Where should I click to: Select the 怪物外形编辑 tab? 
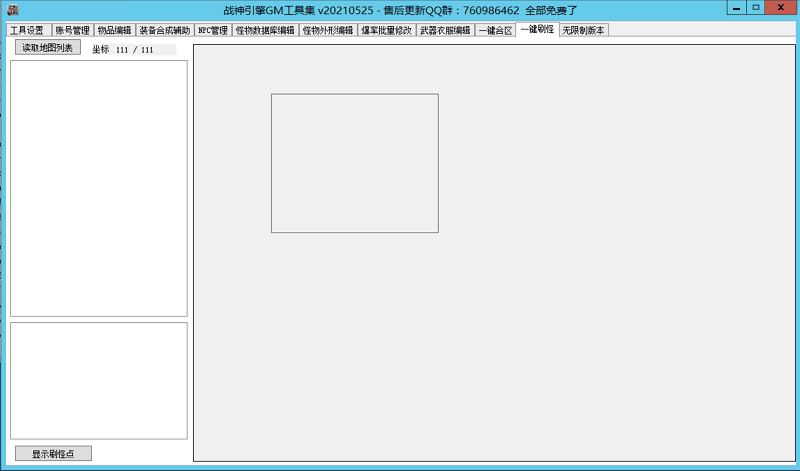click(327, 30)
